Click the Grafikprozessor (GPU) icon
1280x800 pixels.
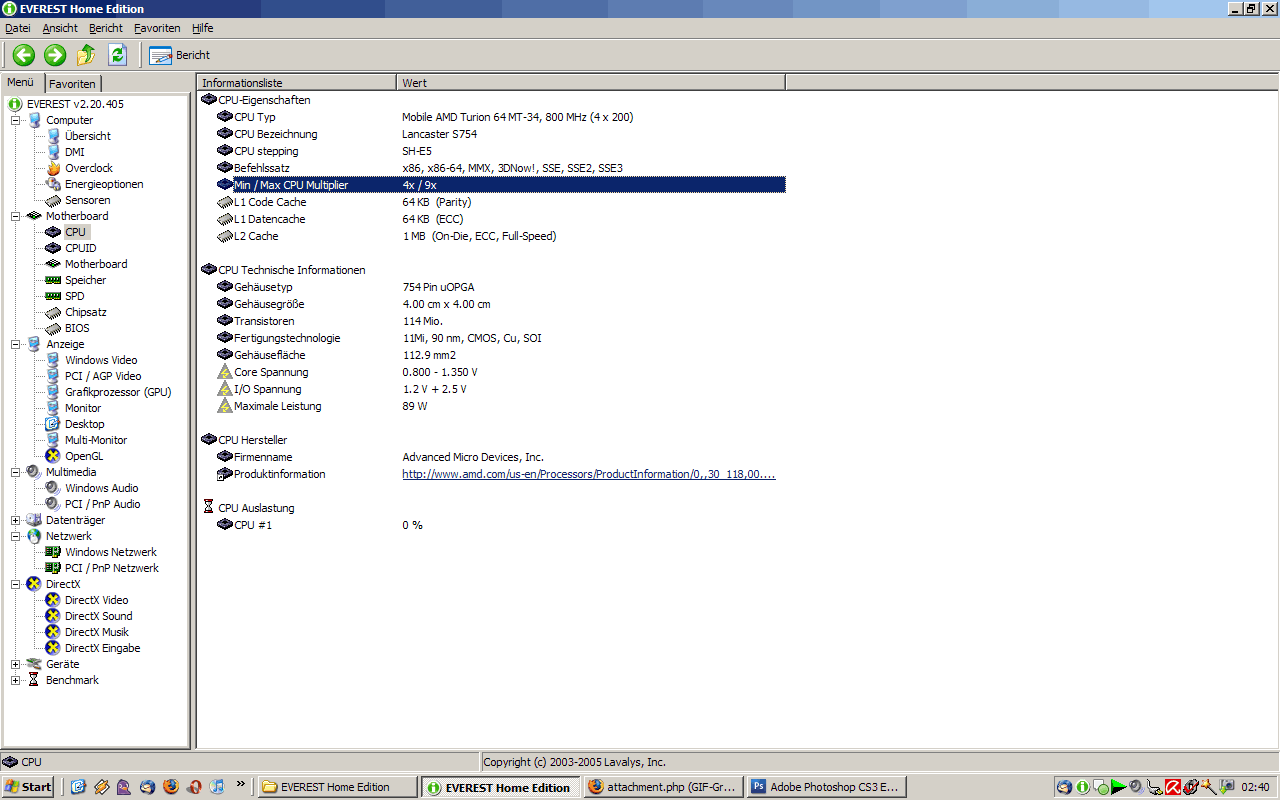(x=53, y=392)
